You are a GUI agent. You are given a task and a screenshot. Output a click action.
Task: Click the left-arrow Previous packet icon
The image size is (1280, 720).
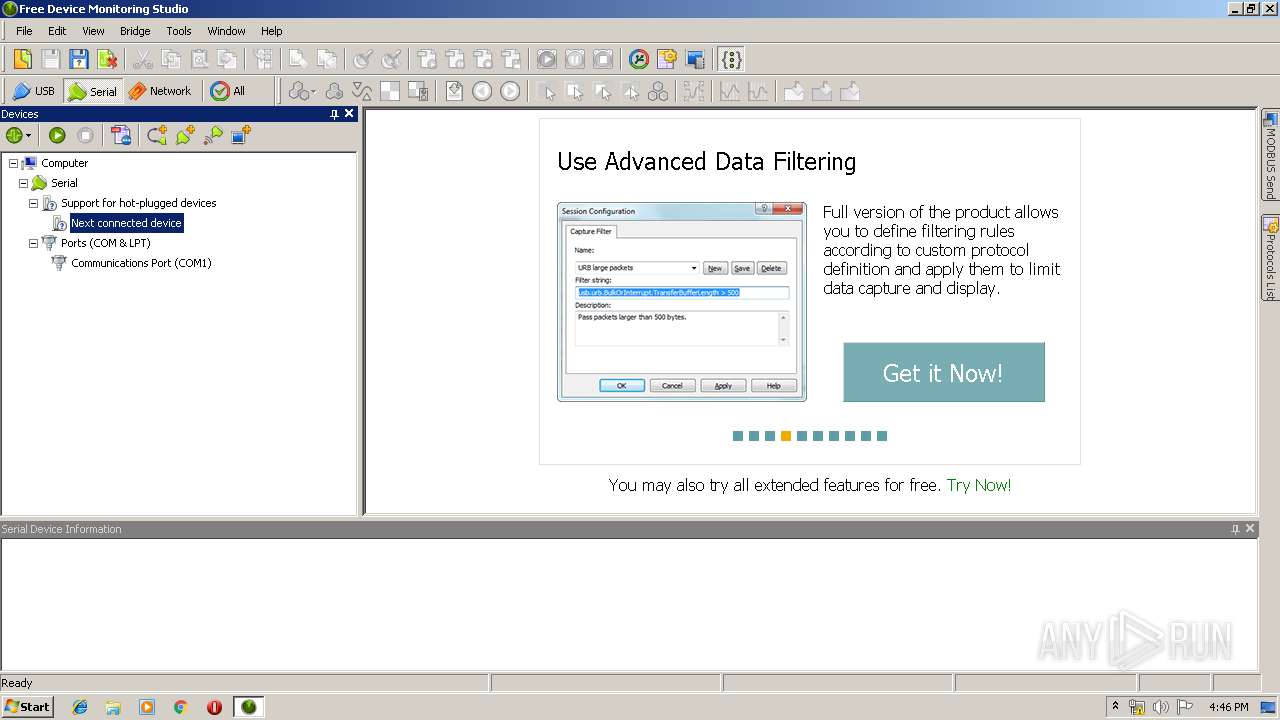(482, 91)
